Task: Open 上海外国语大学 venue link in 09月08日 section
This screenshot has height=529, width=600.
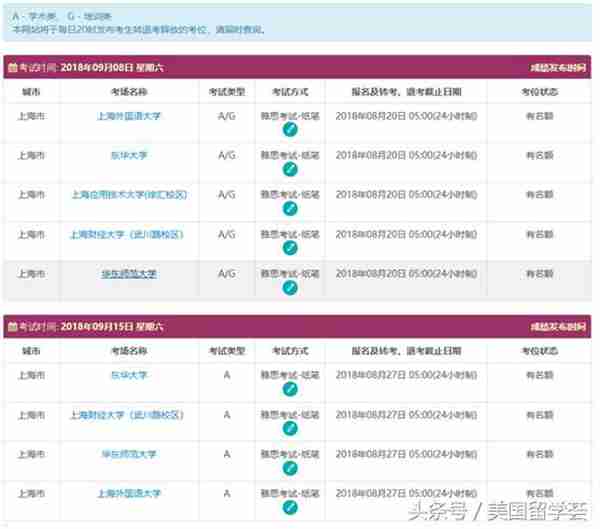Action: 129,116
